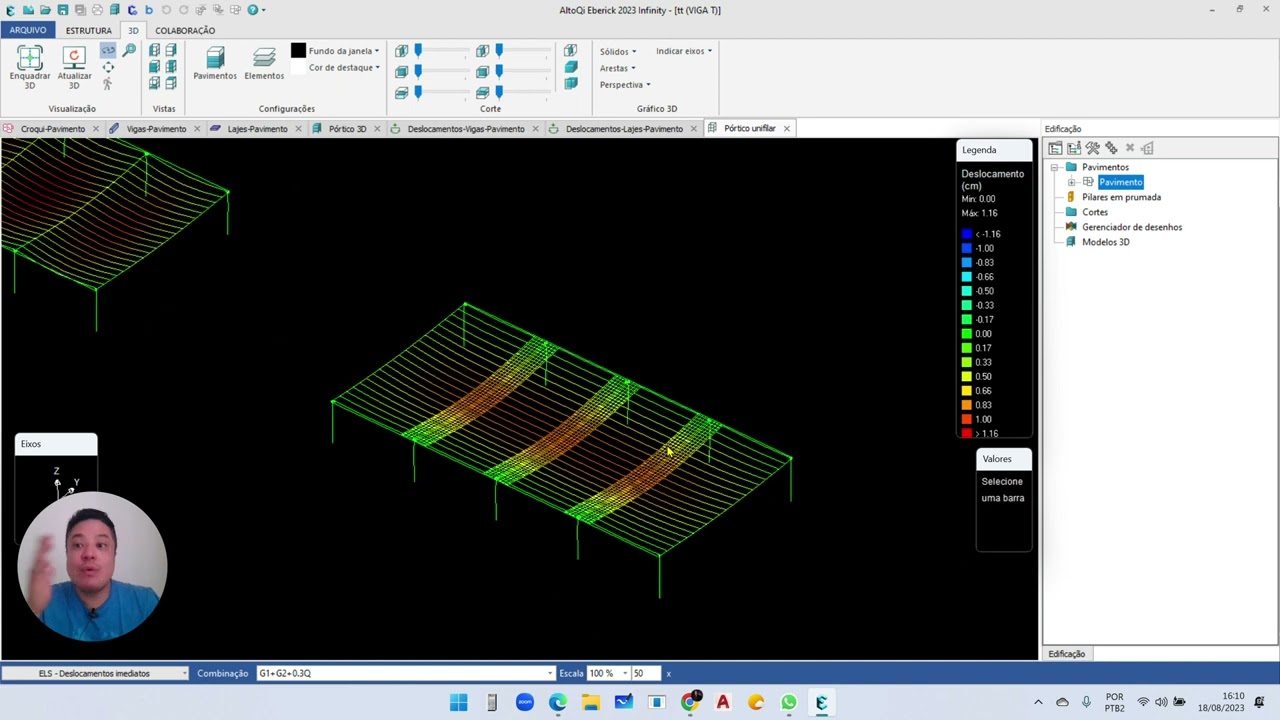Viewport: 1280px width, 720px height.
Task: Open the Sólidos dropdown
Action: (617, 51)
